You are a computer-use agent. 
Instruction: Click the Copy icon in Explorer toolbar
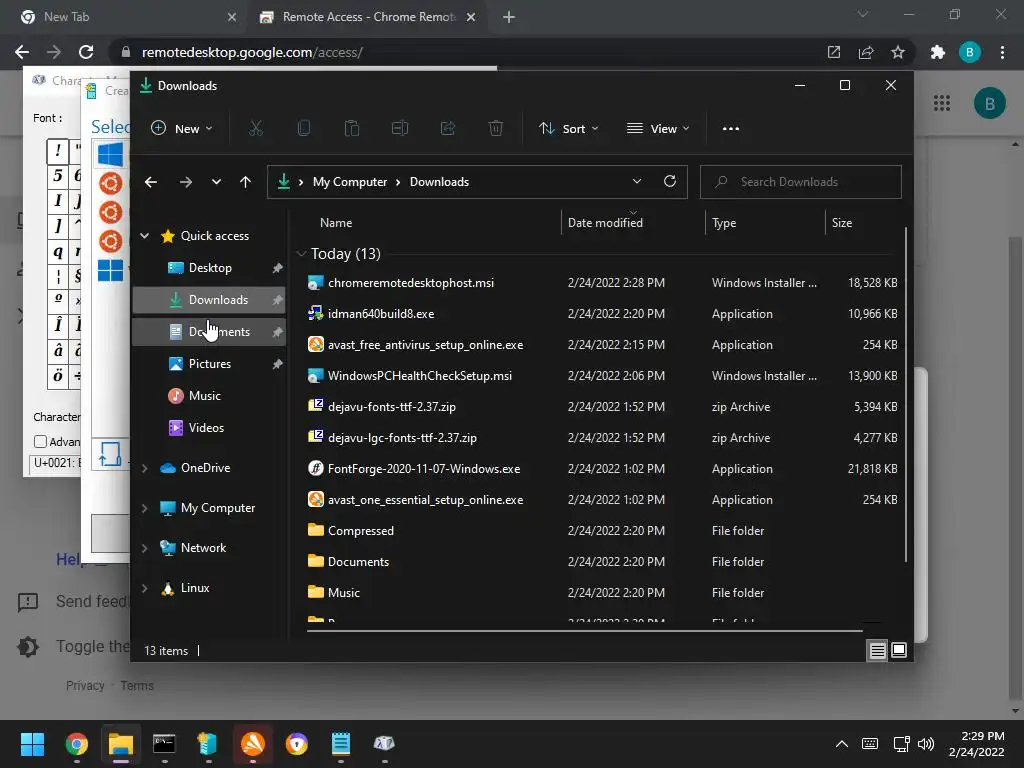point(304,129)
